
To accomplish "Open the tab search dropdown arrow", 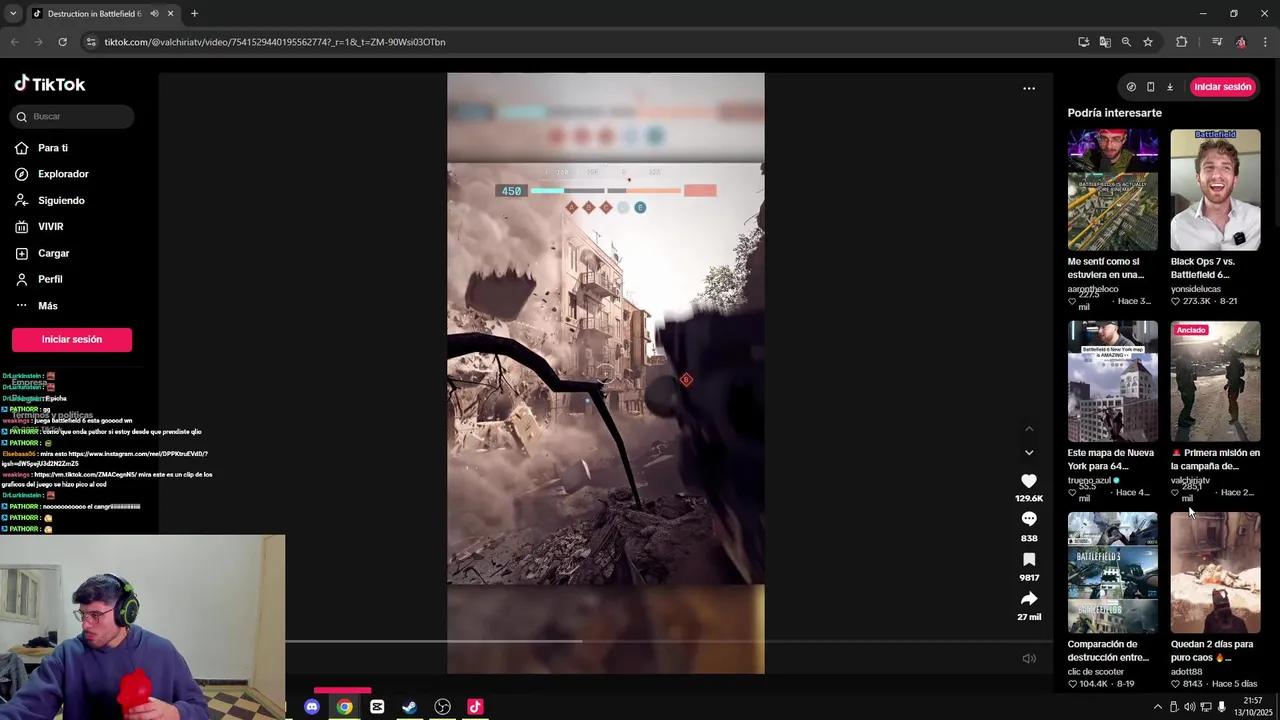I will (13, 14).
